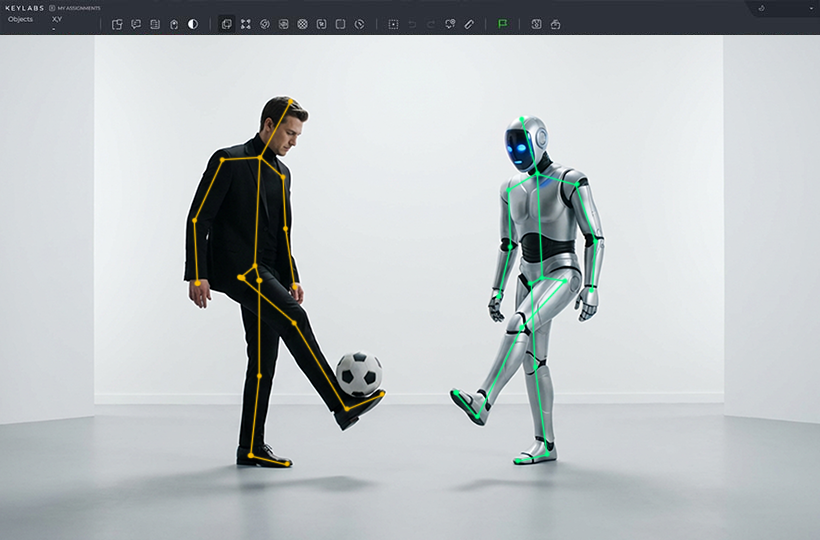Screen dimensions: 820x540
Task: Click the export/share box icon
Action: [x=555, y=24]
